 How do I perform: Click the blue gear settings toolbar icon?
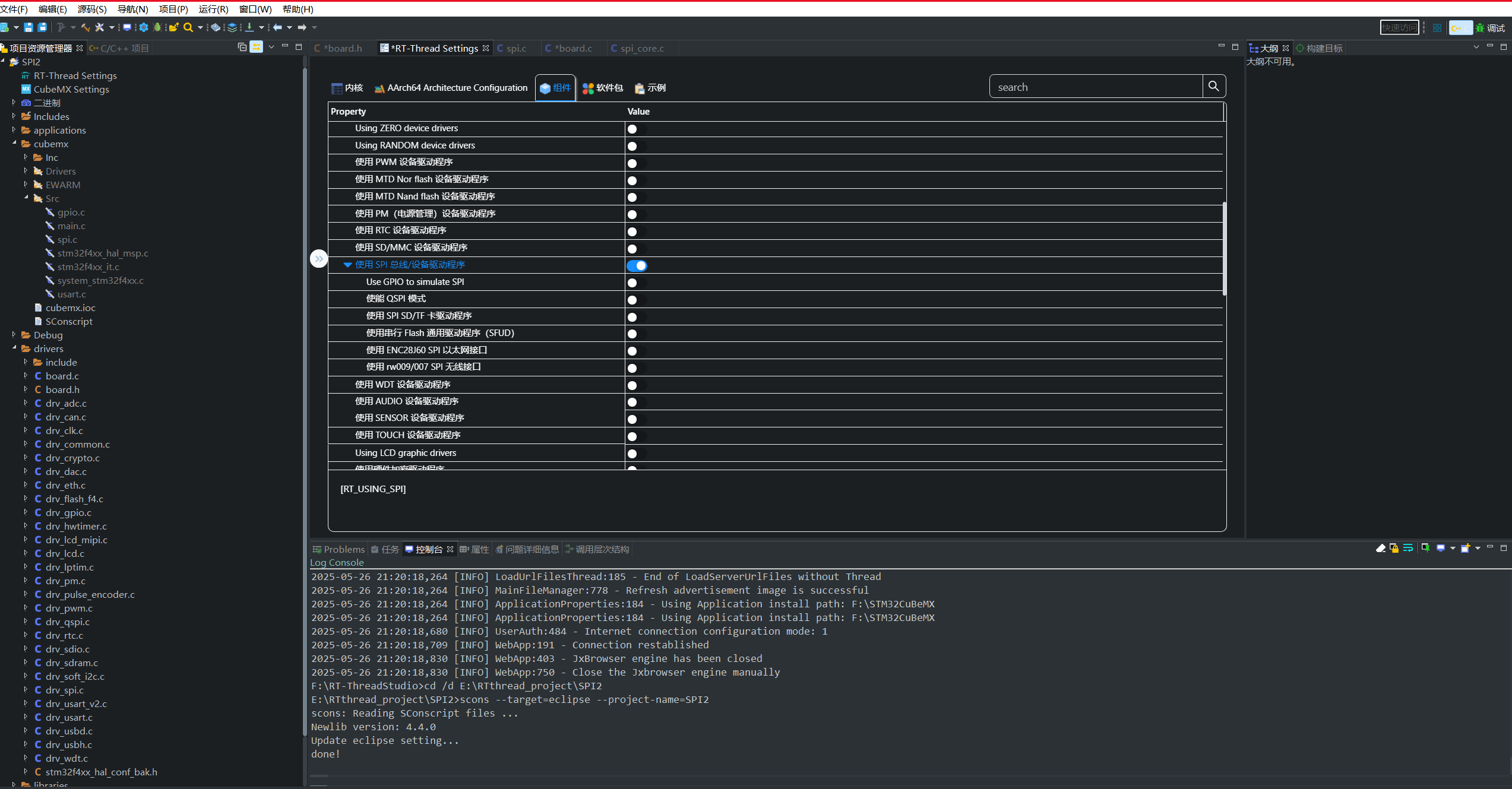143,27
